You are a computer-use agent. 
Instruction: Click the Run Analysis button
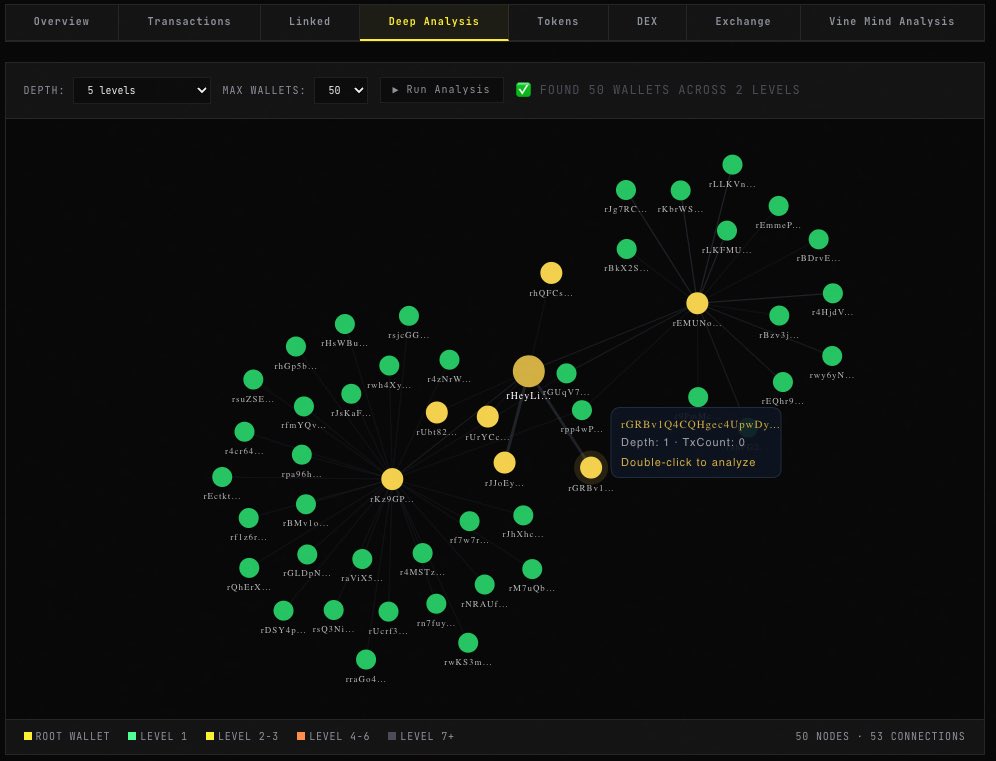[441, 90]
